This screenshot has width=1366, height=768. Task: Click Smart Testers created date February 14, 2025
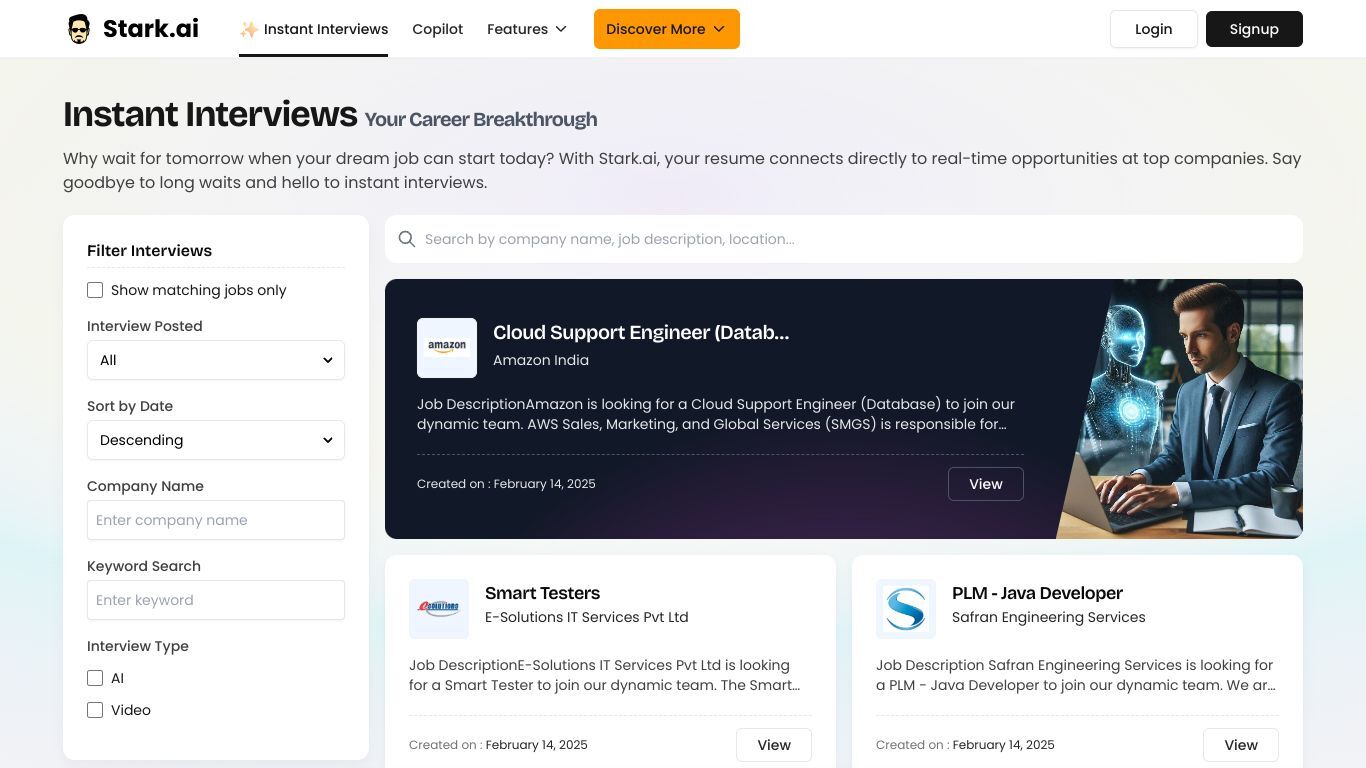click(537, 745)
